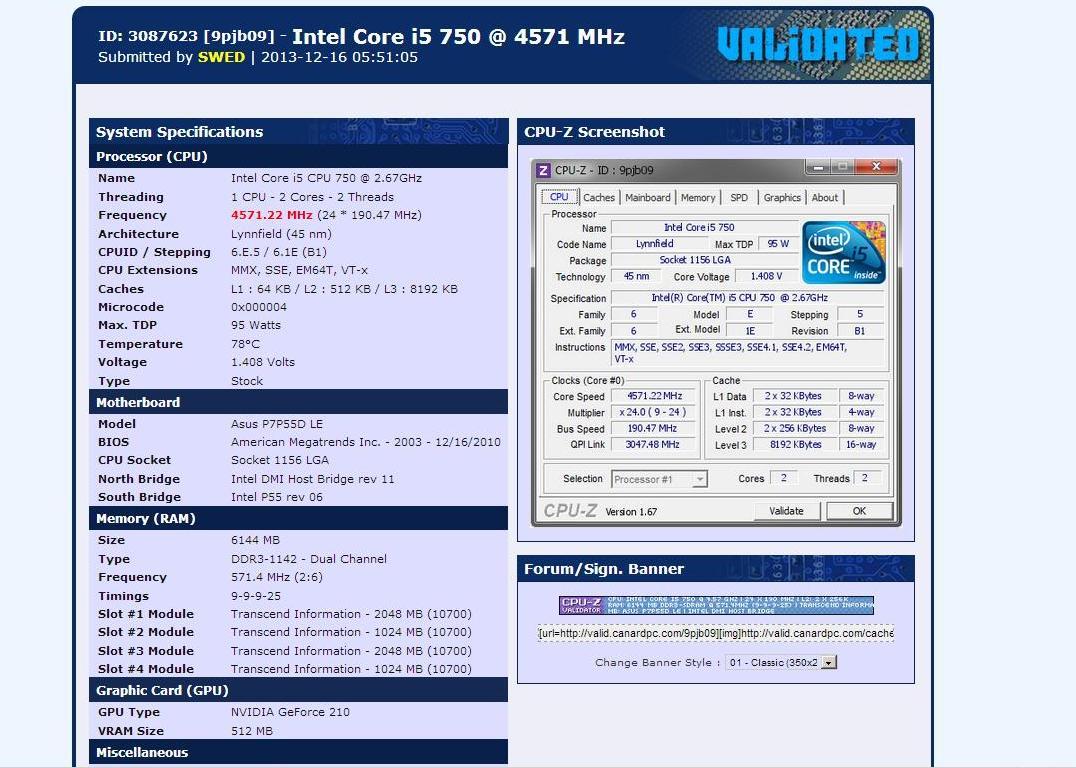This screenshot has height=768, width=1076.
Task: Click the BIOS American Megatrends value
Action: (x=366, y=442)
